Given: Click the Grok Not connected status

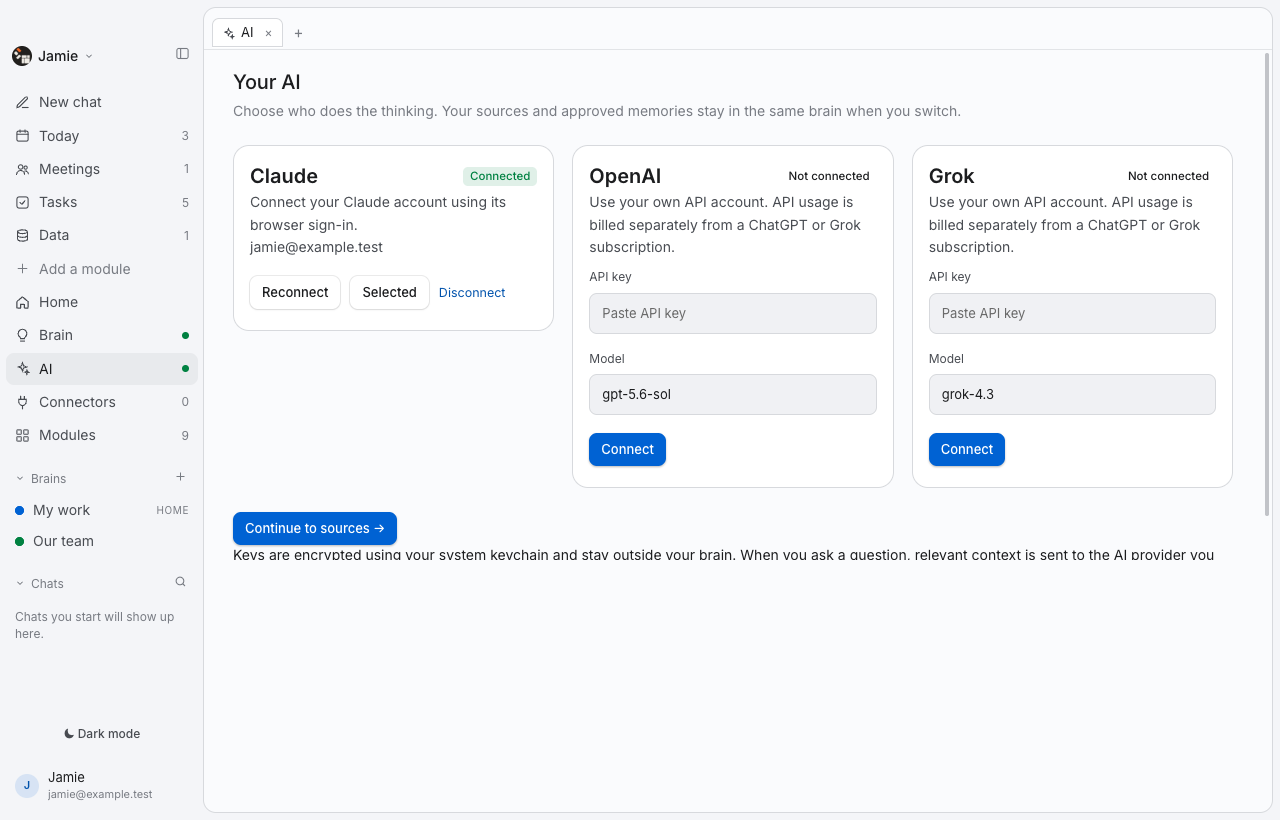Looking at the screenshot, I should click(x=1168, y=176).
